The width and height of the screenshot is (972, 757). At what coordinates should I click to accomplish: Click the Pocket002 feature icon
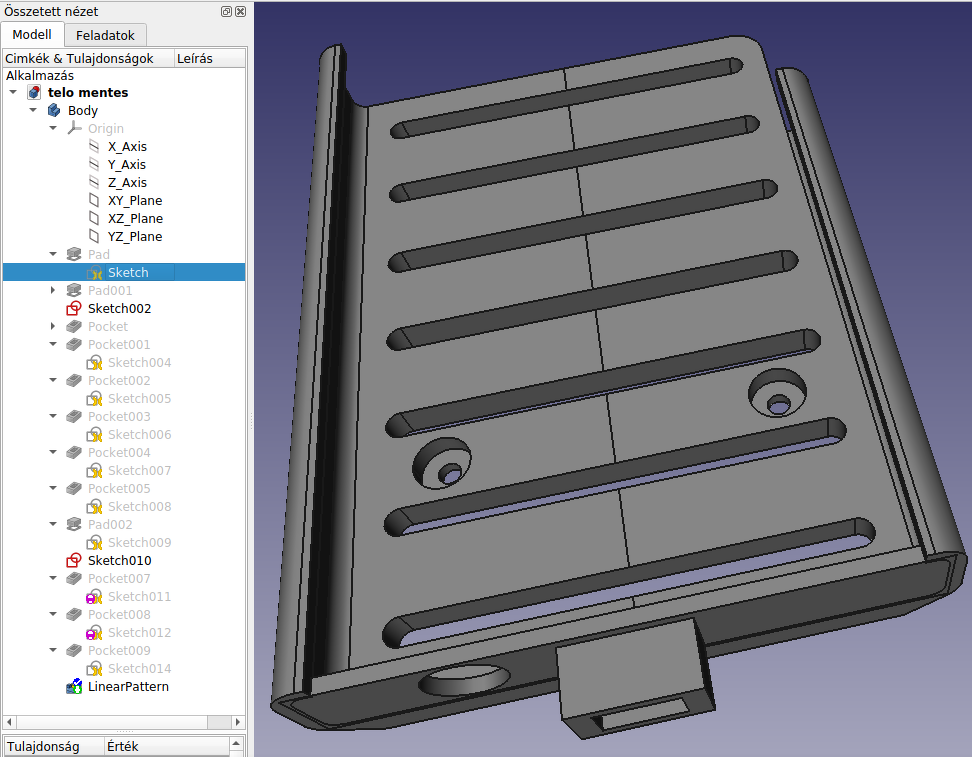(74, 380)
